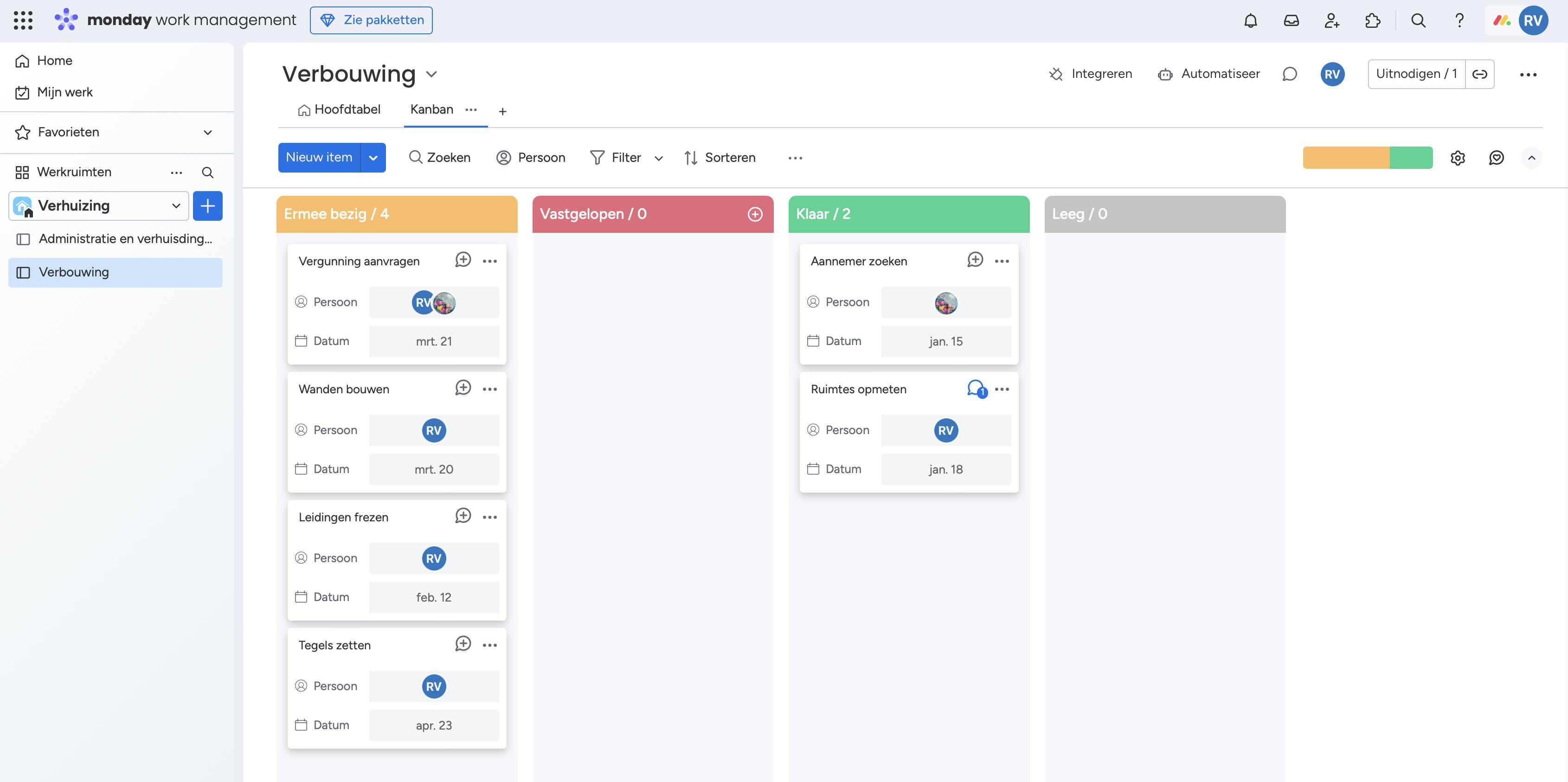The height and width of the screenshot is (782, 1568).
Task: Toggle the Persoon filter
Action: click(x=531, y=158)
